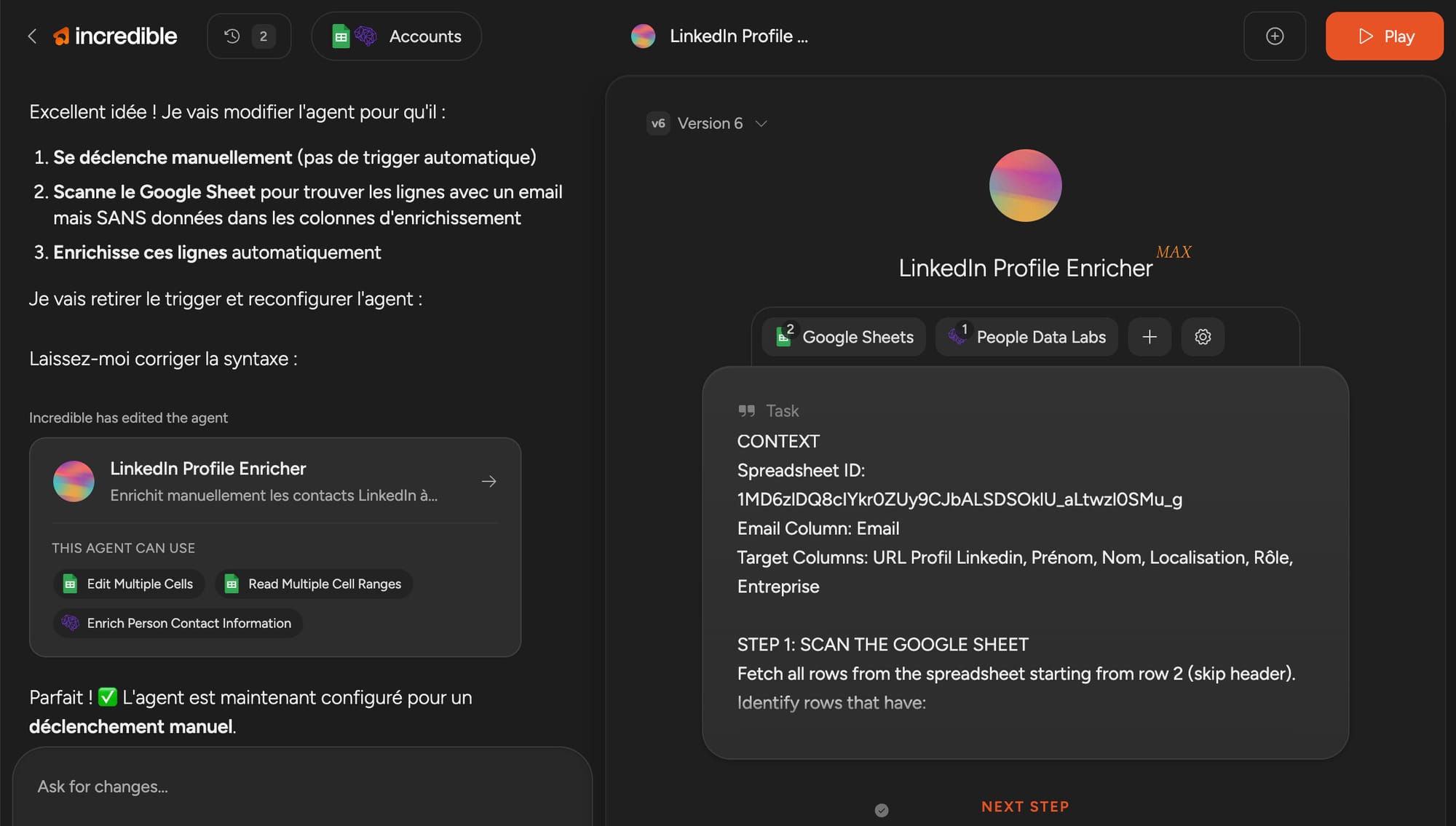This screenshot has height=826, width=1456.
Task: Open the version history clock icon
Action: [232, 36]
